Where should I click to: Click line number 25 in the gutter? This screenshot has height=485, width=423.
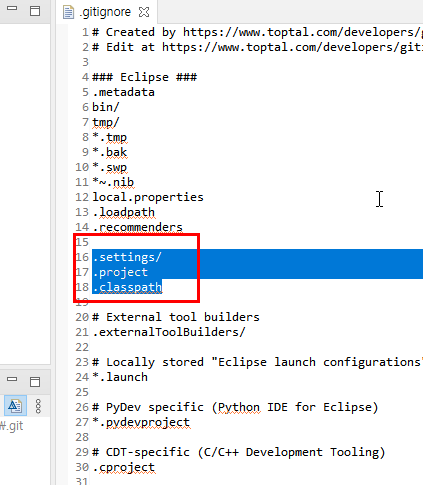82,392
